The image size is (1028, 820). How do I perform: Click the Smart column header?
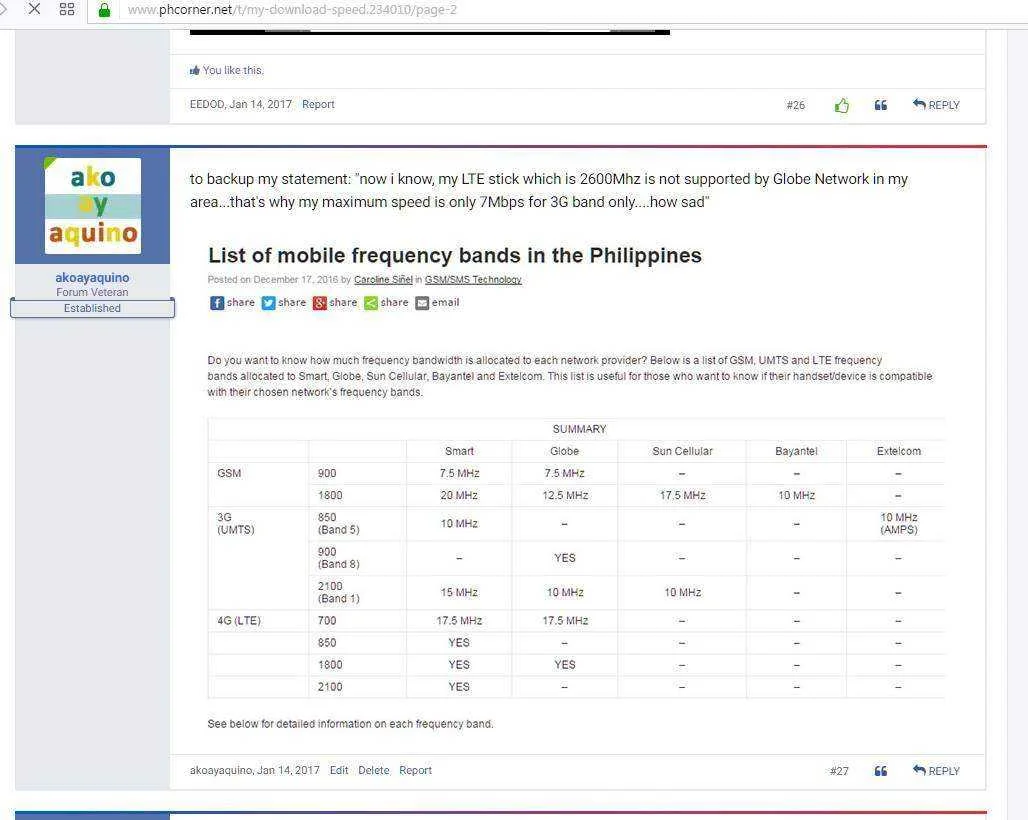(x=459, y=451)
